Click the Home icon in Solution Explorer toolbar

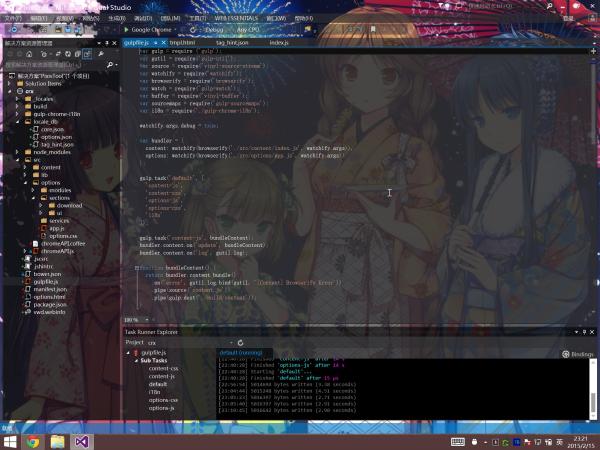pos(29,54)
